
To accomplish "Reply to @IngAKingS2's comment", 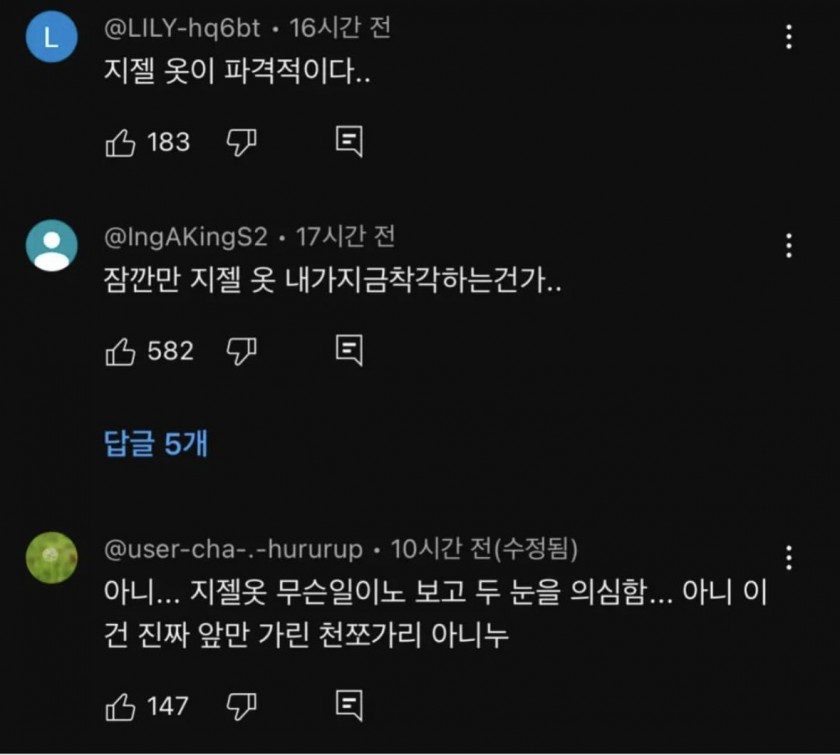I will coord(349,350).
